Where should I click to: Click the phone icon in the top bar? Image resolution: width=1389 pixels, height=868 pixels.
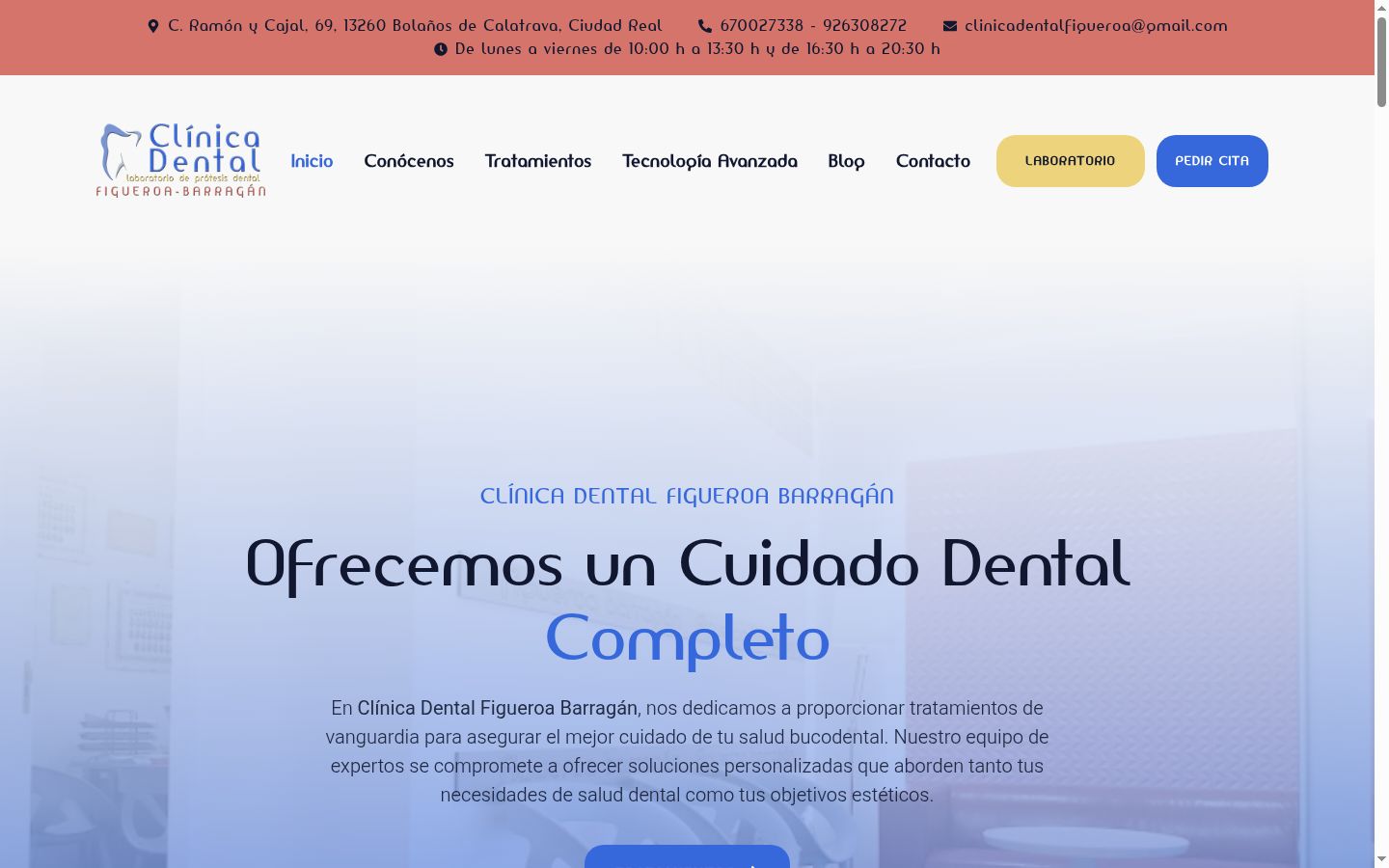(705, 26)
